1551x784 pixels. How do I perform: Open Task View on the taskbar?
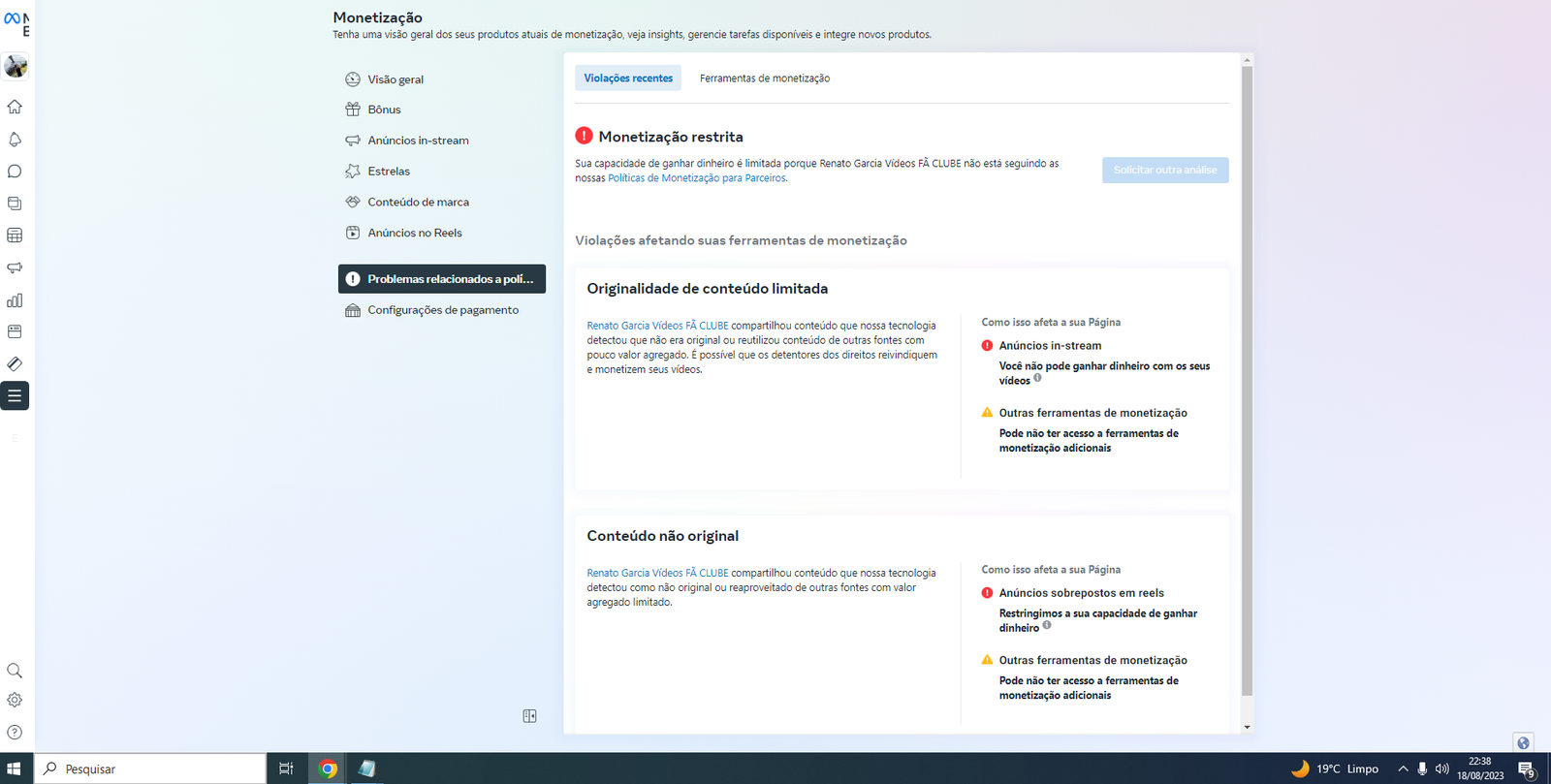click(286, 768)
